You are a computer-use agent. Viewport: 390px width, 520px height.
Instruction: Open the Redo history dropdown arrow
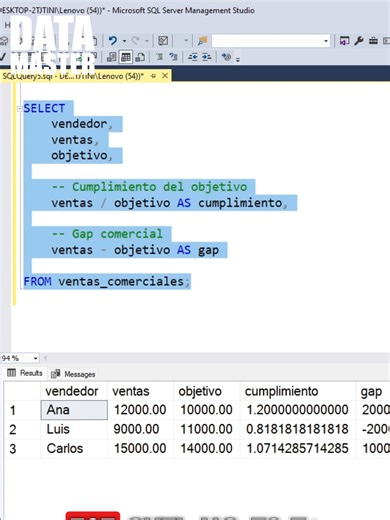147,41
